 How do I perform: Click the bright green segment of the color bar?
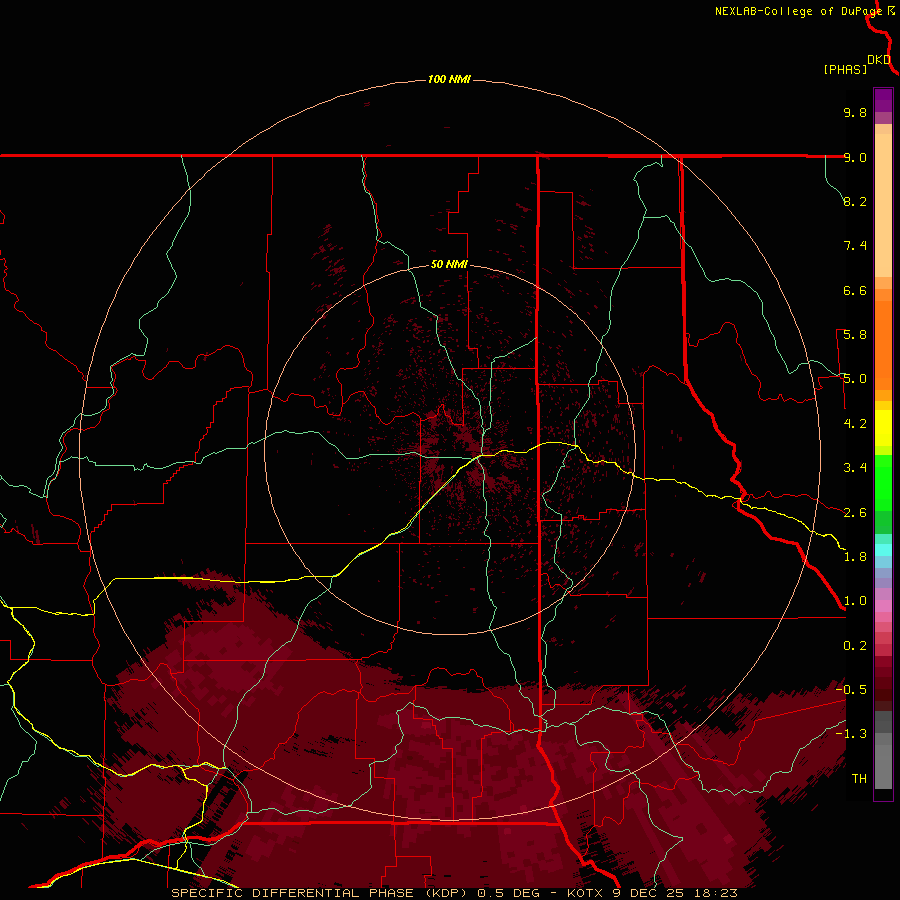coord(883,482)
